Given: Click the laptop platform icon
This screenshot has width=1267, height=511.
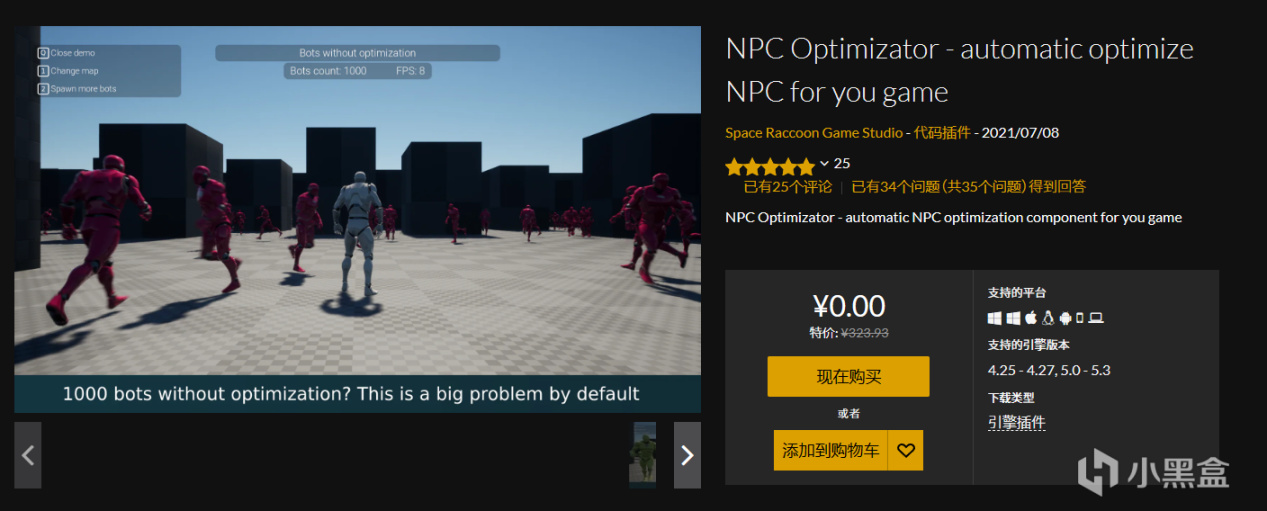Looking at the screenshot, I should click(x=1096, y=318).
